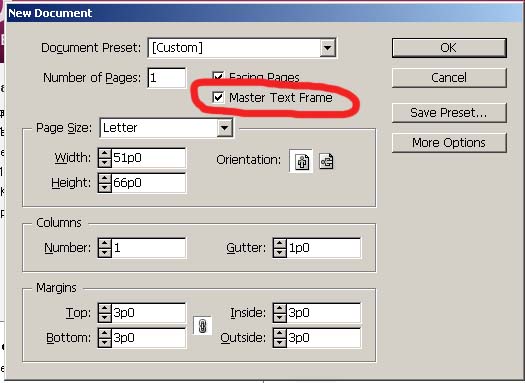Click Height stepper down arrow
Viewport: 525px width, 383px height.
[105, 188]
